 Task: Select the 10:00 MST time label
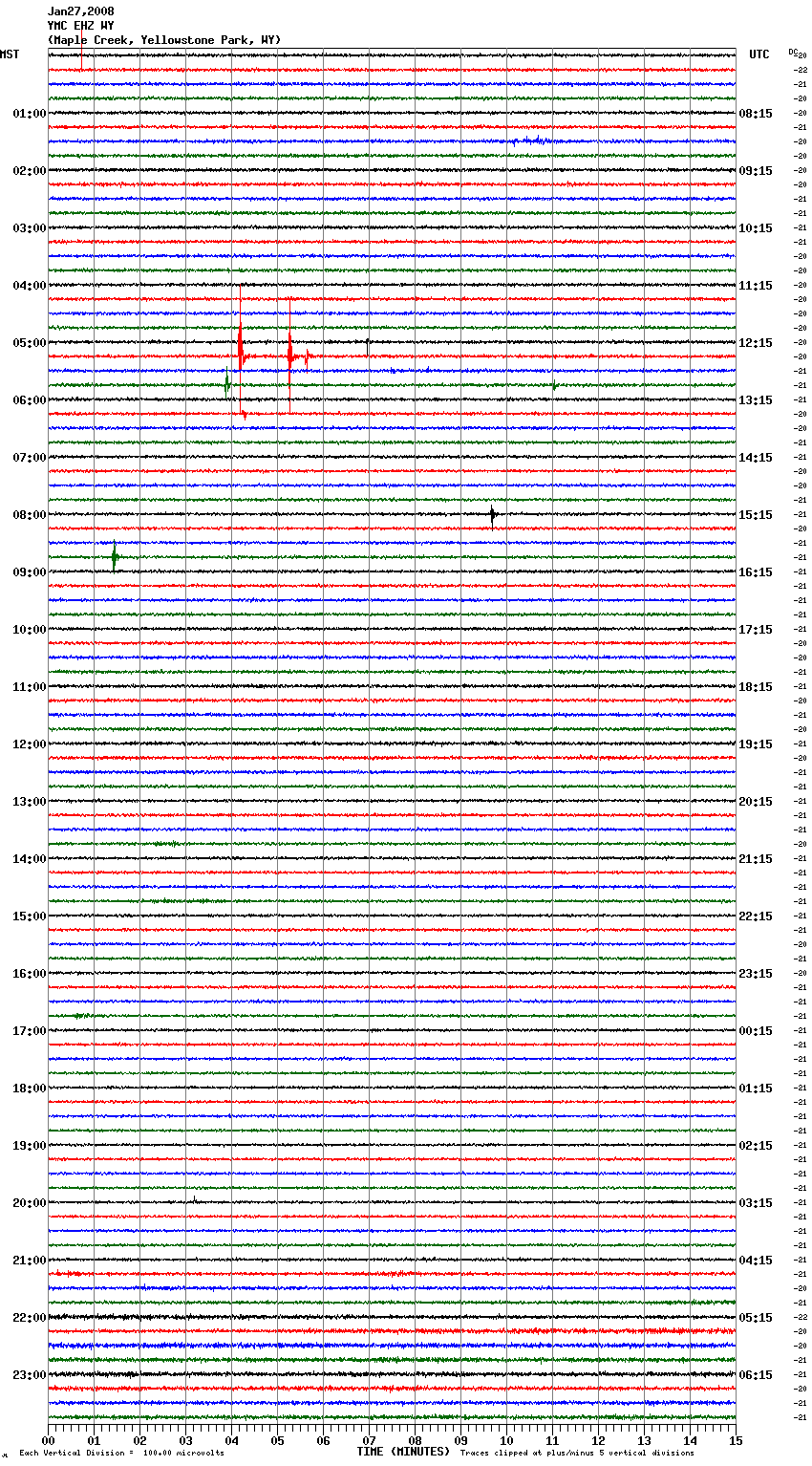pos(30,630)
